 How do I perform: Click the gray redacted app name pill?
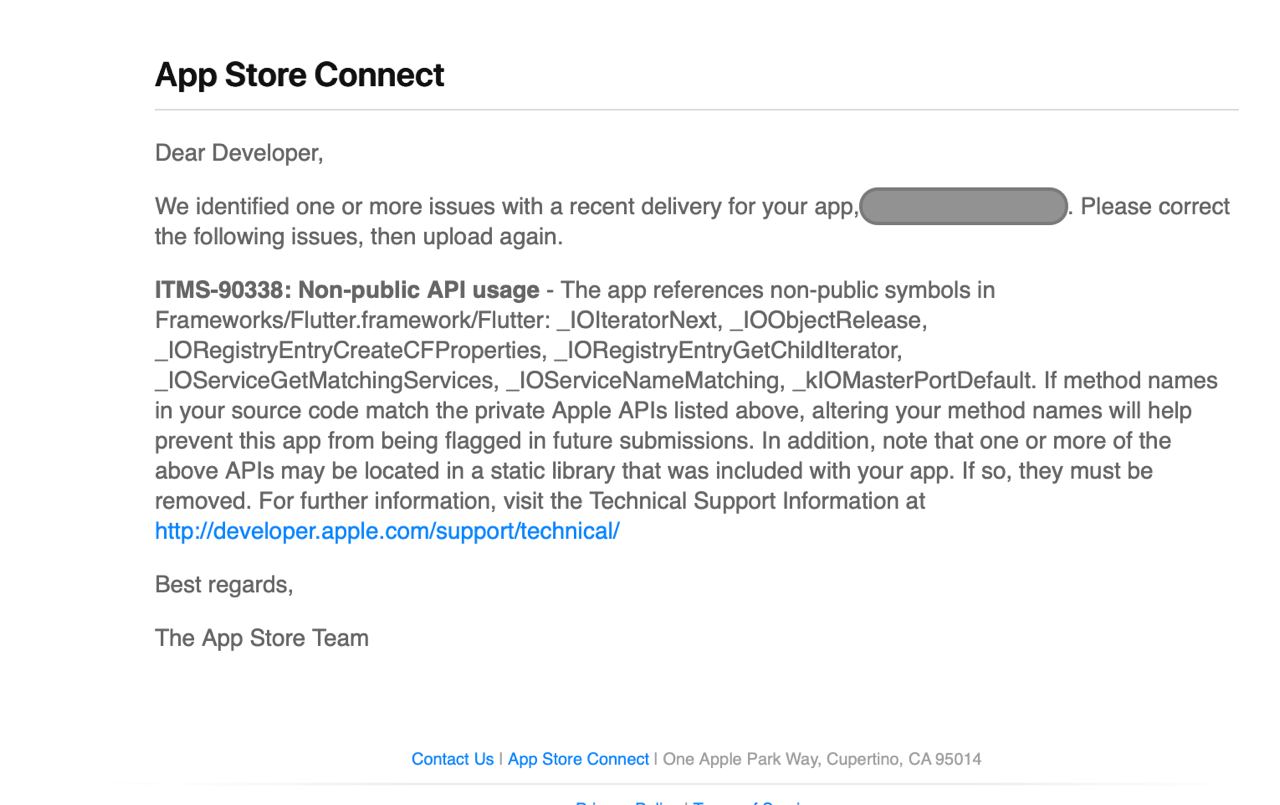click(963, 207)
